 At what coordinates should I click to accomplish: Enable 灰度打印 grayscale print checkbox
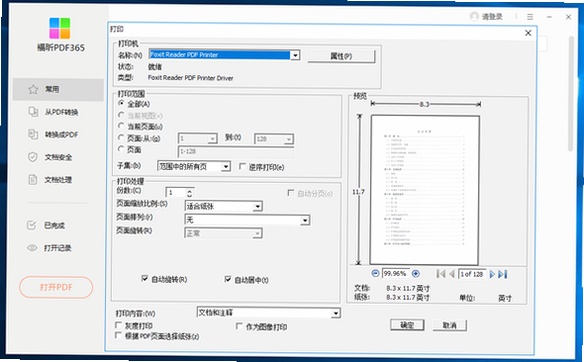[118, 326]
